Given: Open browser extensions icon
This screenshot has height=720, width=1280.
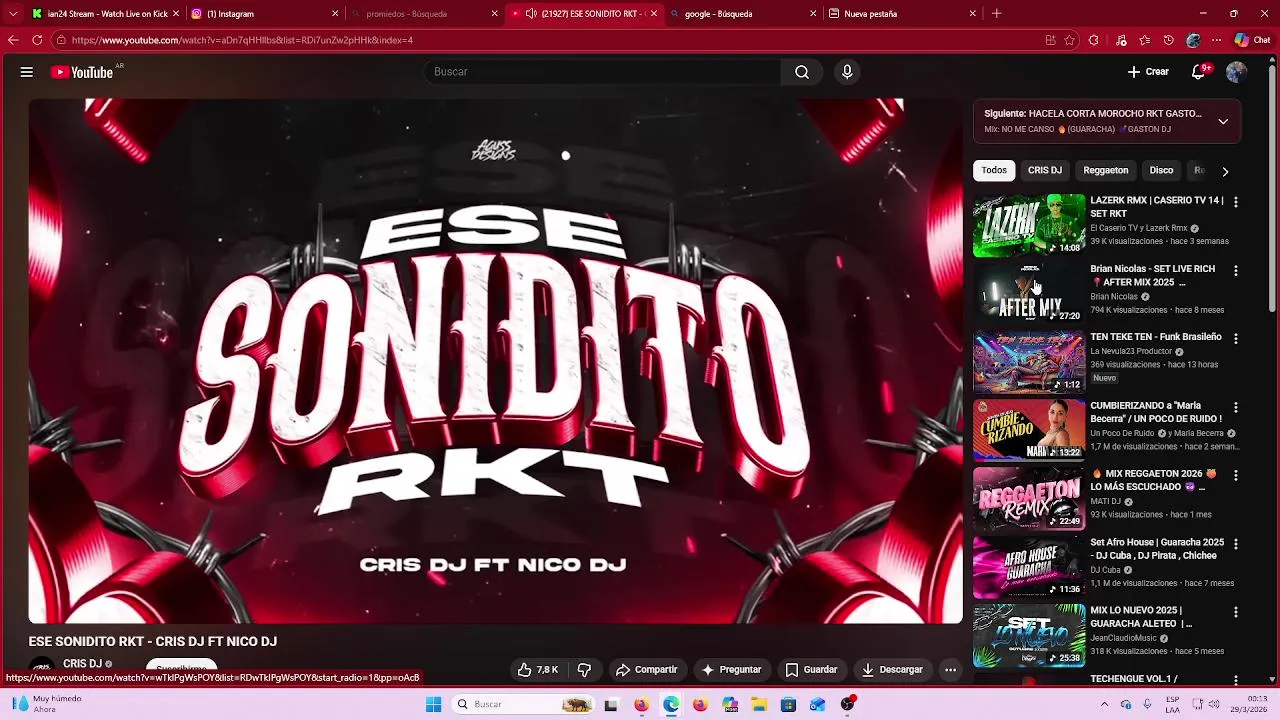Looking at the screenshot, I should (x=1093, y=40).
